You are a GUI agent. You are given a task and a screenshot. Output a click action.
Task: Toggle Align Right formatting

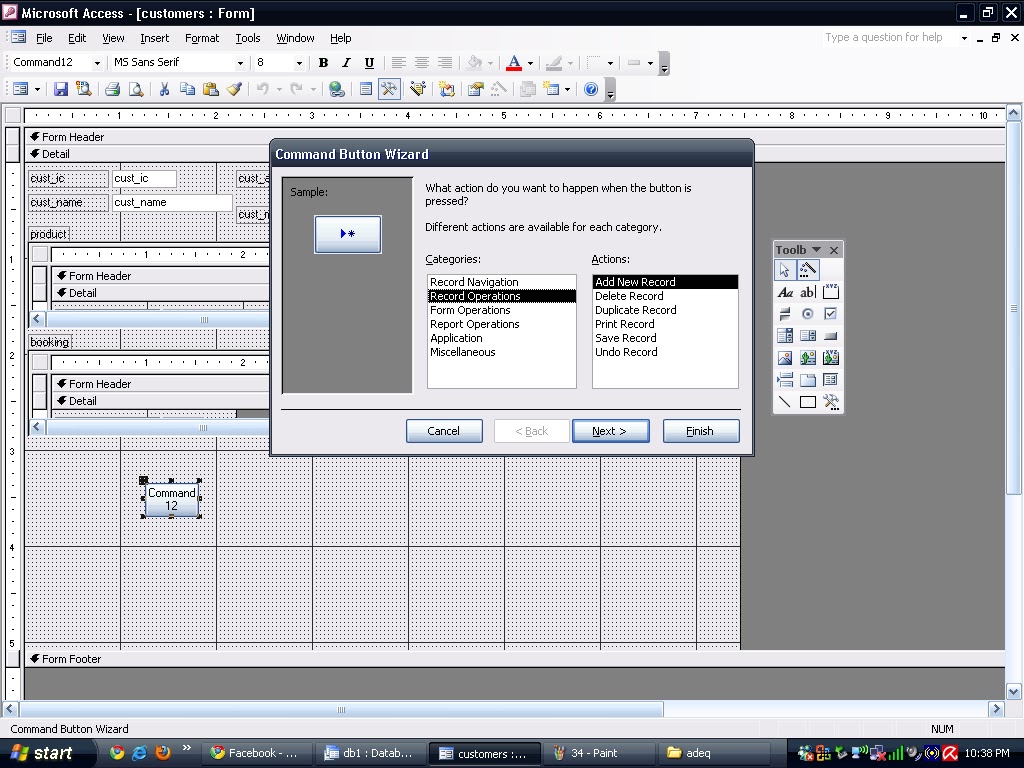tap(445, 63)
